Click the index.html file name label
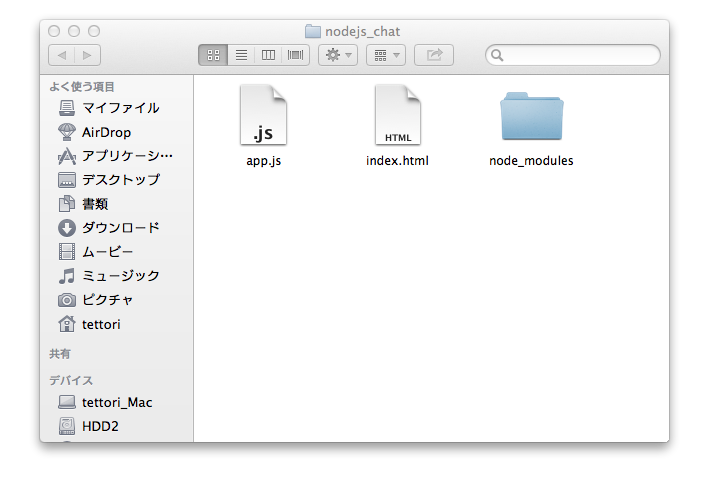The width and height of the screenshot is (709, 502). 397,161
